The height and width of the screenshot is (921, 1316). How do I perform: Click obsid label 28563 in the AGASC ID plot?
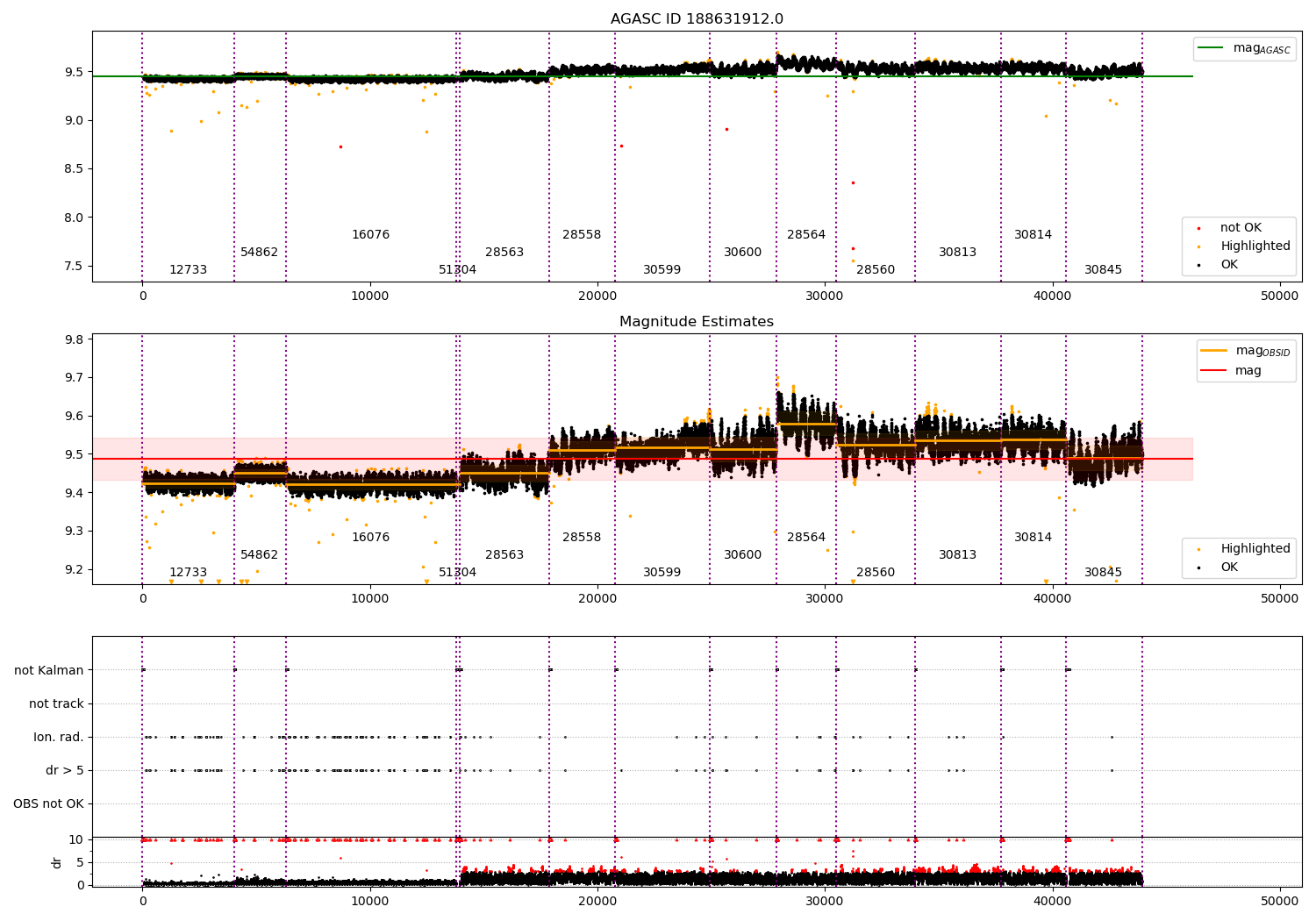504,253
